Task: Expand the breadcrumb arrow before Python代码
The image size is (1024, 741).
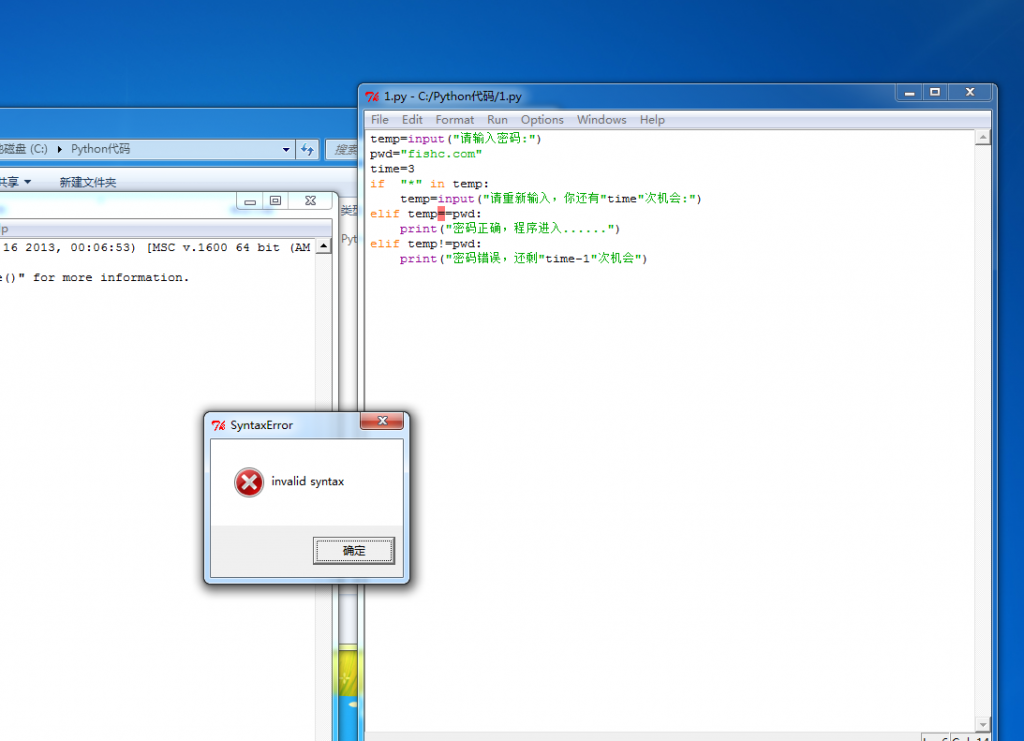Action: tap(60, 149)
